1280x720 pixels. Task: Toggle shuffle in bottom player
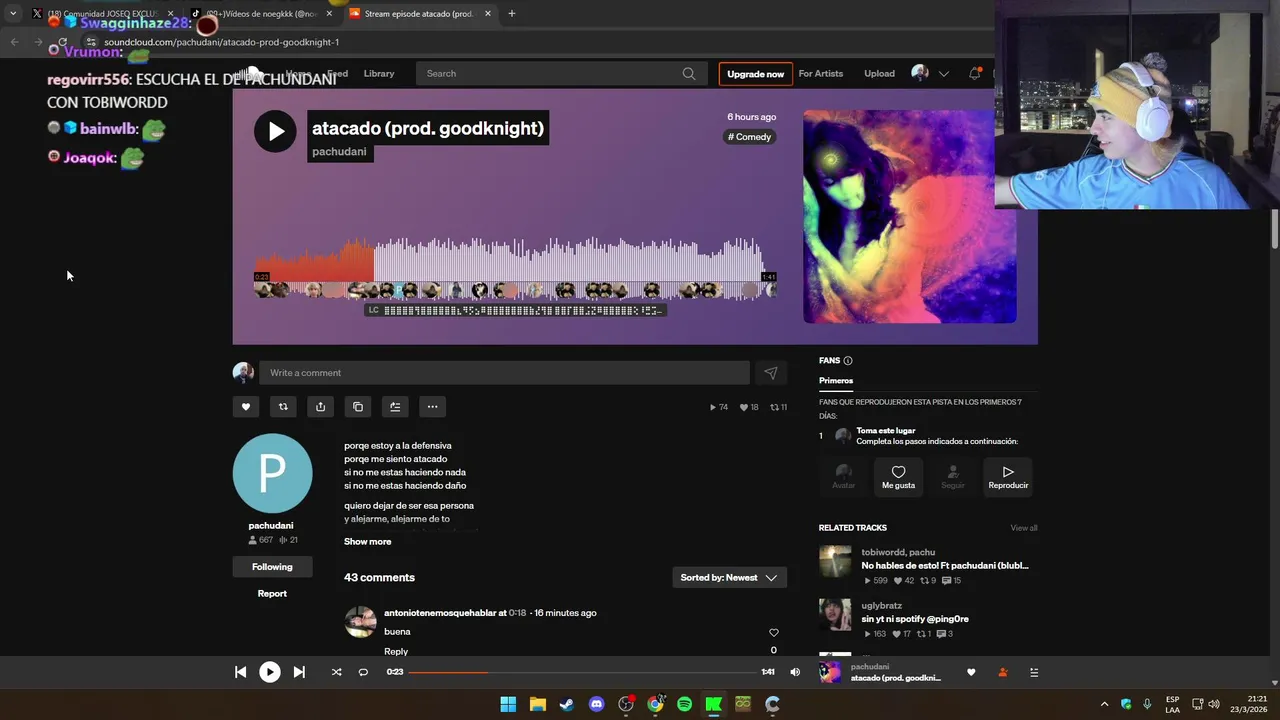[336, 672]
